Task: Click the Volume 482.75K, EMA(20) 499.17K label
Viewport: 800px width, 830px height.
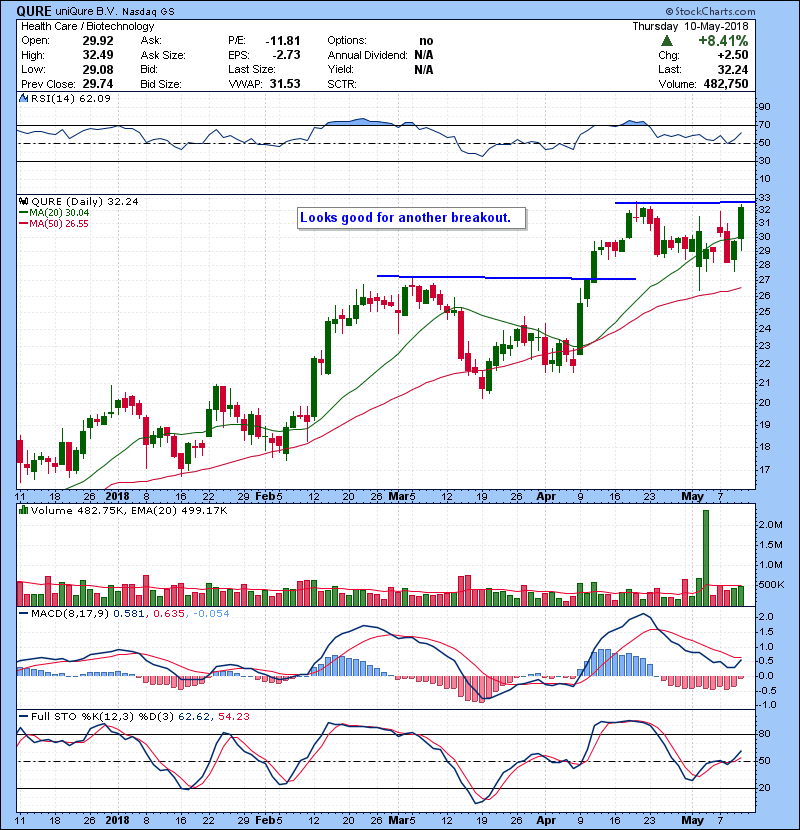Action: (x=129, y=510)
